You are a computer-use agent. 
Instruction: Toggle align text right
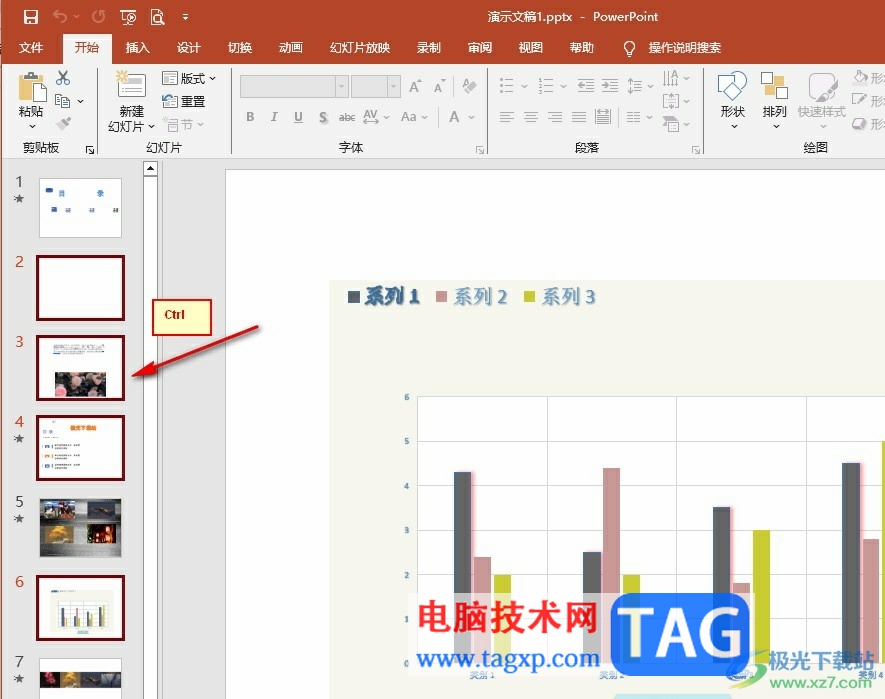click(555, 117)
